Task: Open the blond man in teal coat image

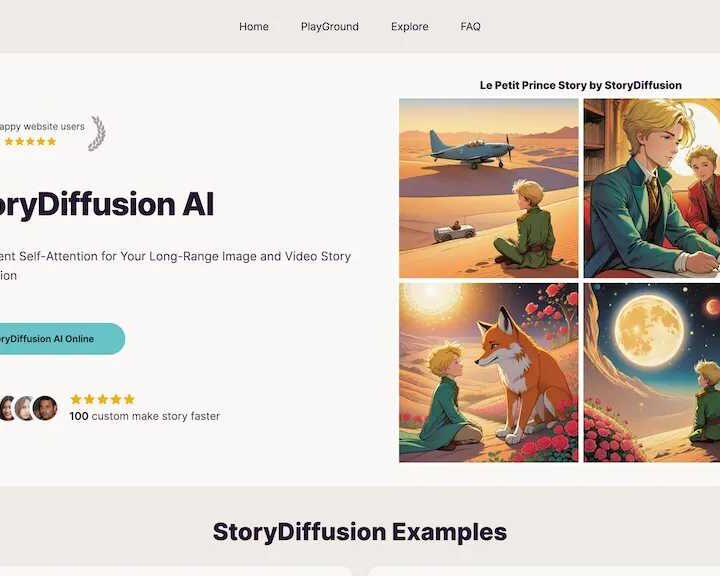Action: pos(652,188)
